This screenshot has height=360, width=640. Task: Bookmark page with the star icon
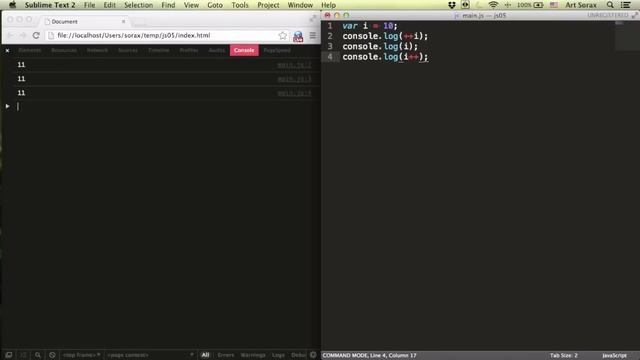click(282, 36)
